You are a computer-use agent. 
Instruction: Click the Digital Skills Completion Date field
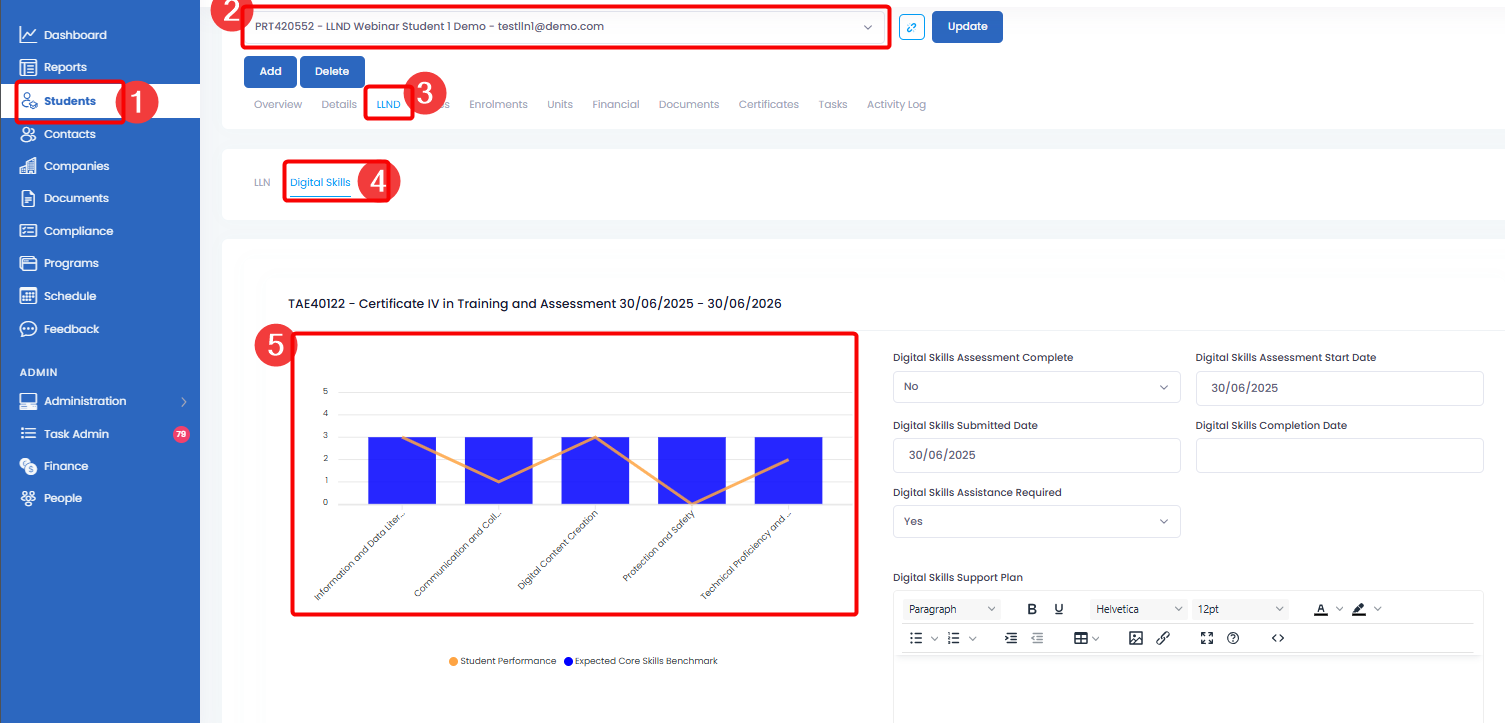click(1339, 455)
